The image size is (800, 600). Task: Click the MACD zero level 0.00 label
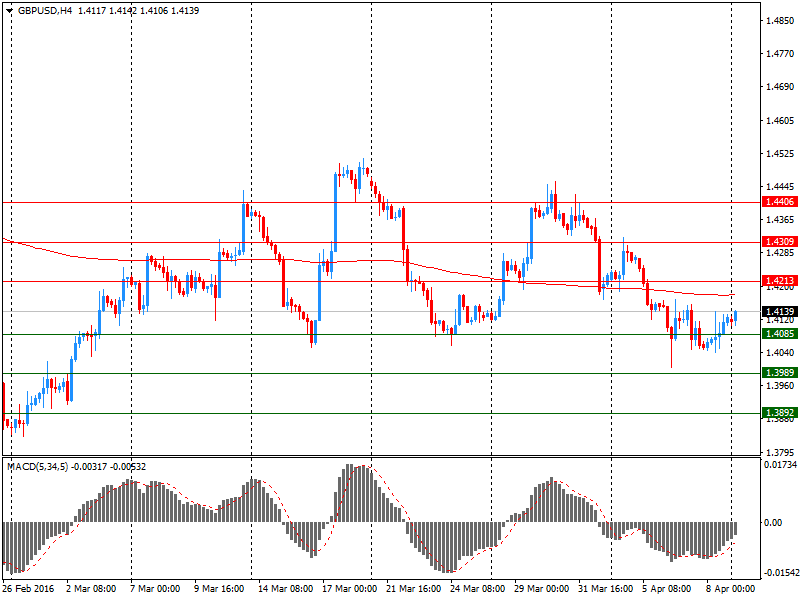point(772,522)
